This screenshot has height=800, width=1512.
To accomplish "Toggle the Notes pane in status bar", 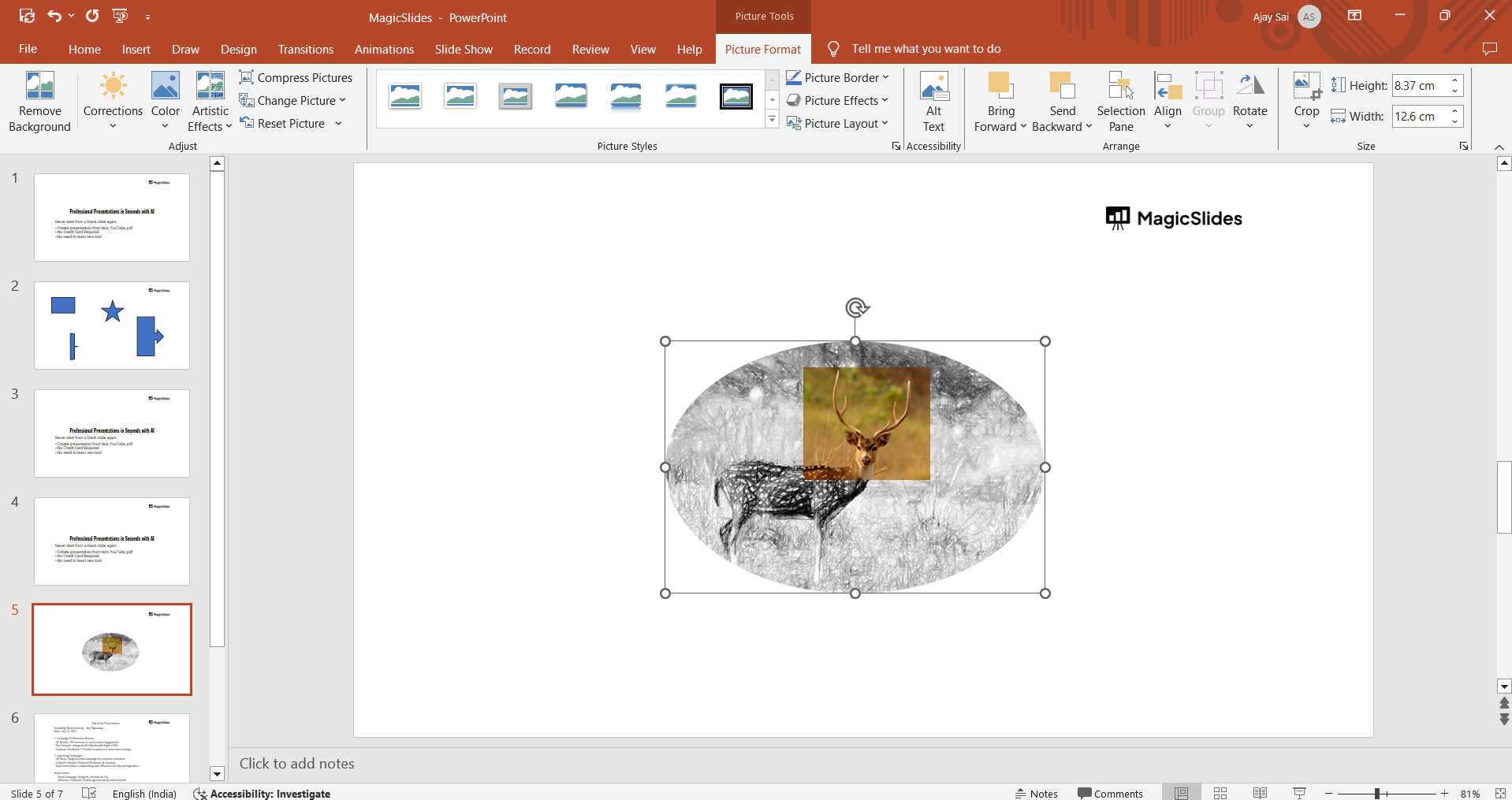I will click(x=1036, y=793).
